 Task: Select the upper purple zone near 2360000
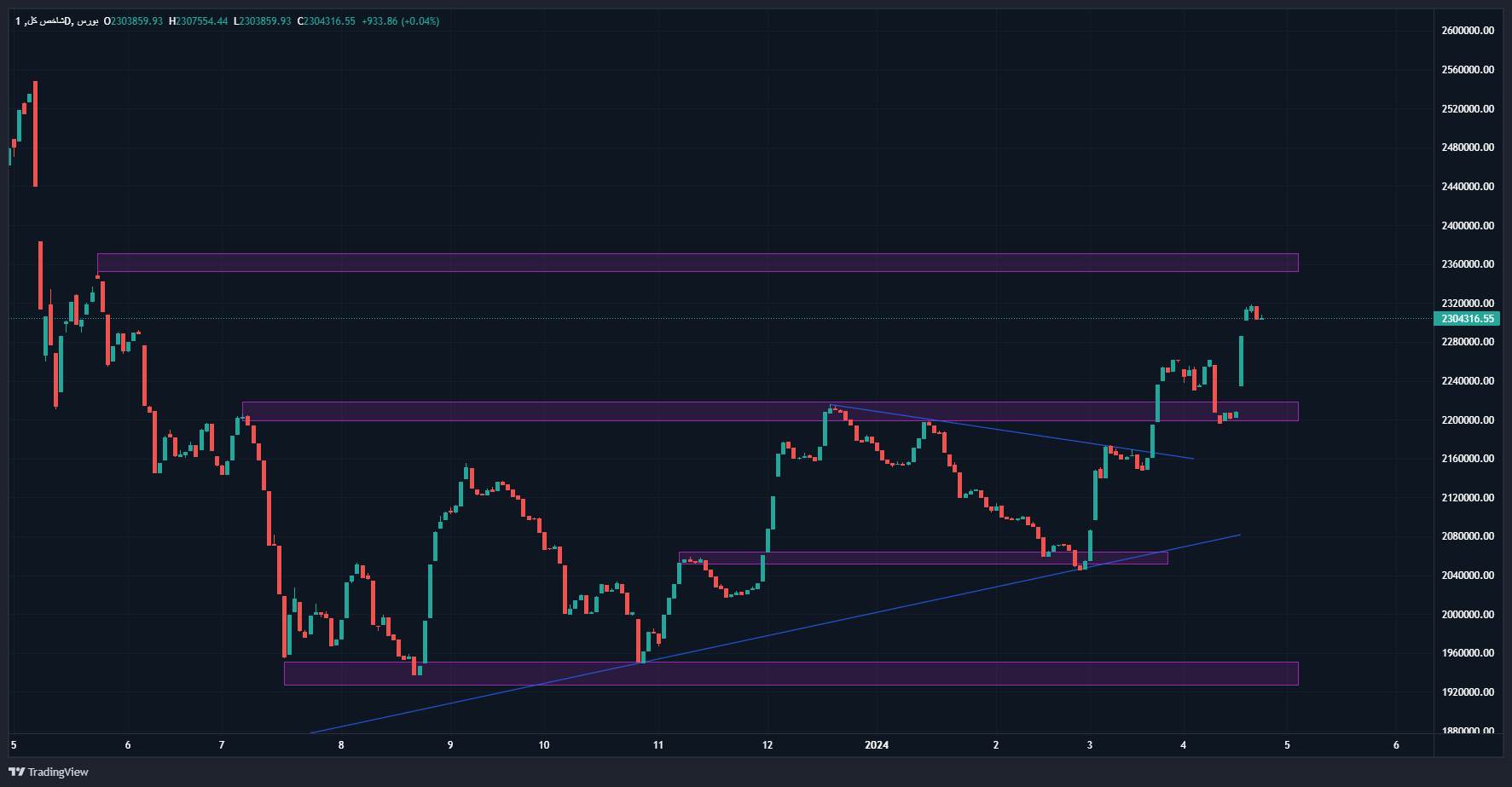[697, 263]
